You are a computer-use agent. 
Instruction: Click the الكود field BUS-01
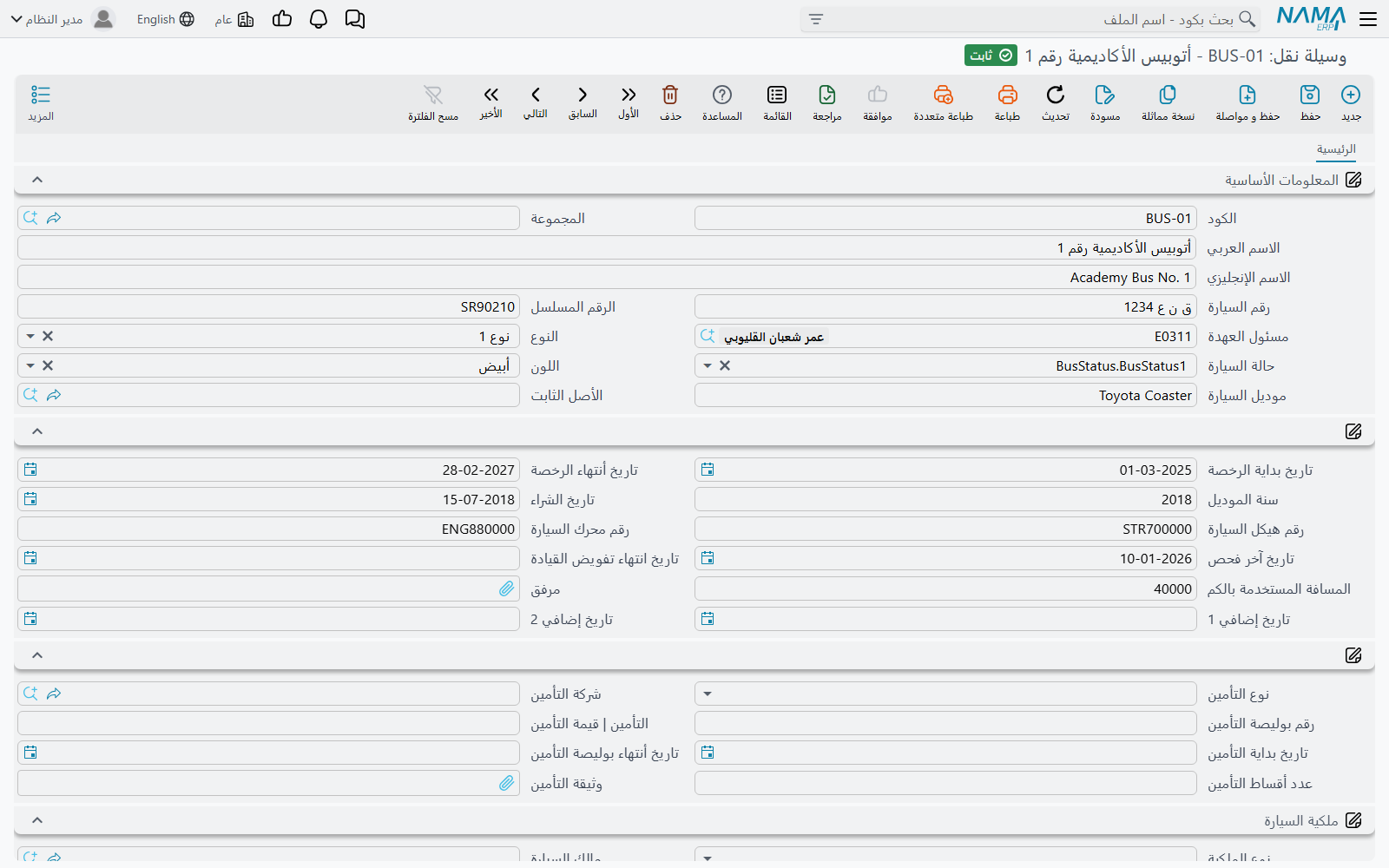click(x=945, y=218)
